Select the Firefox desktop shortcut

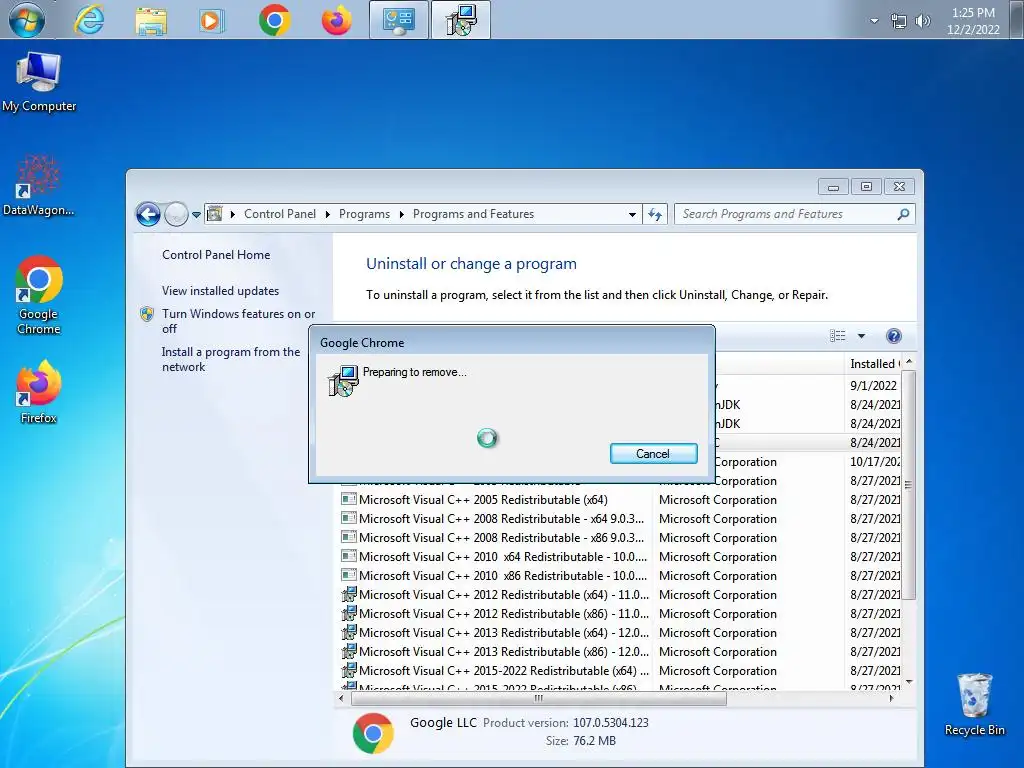click(39, 392)
